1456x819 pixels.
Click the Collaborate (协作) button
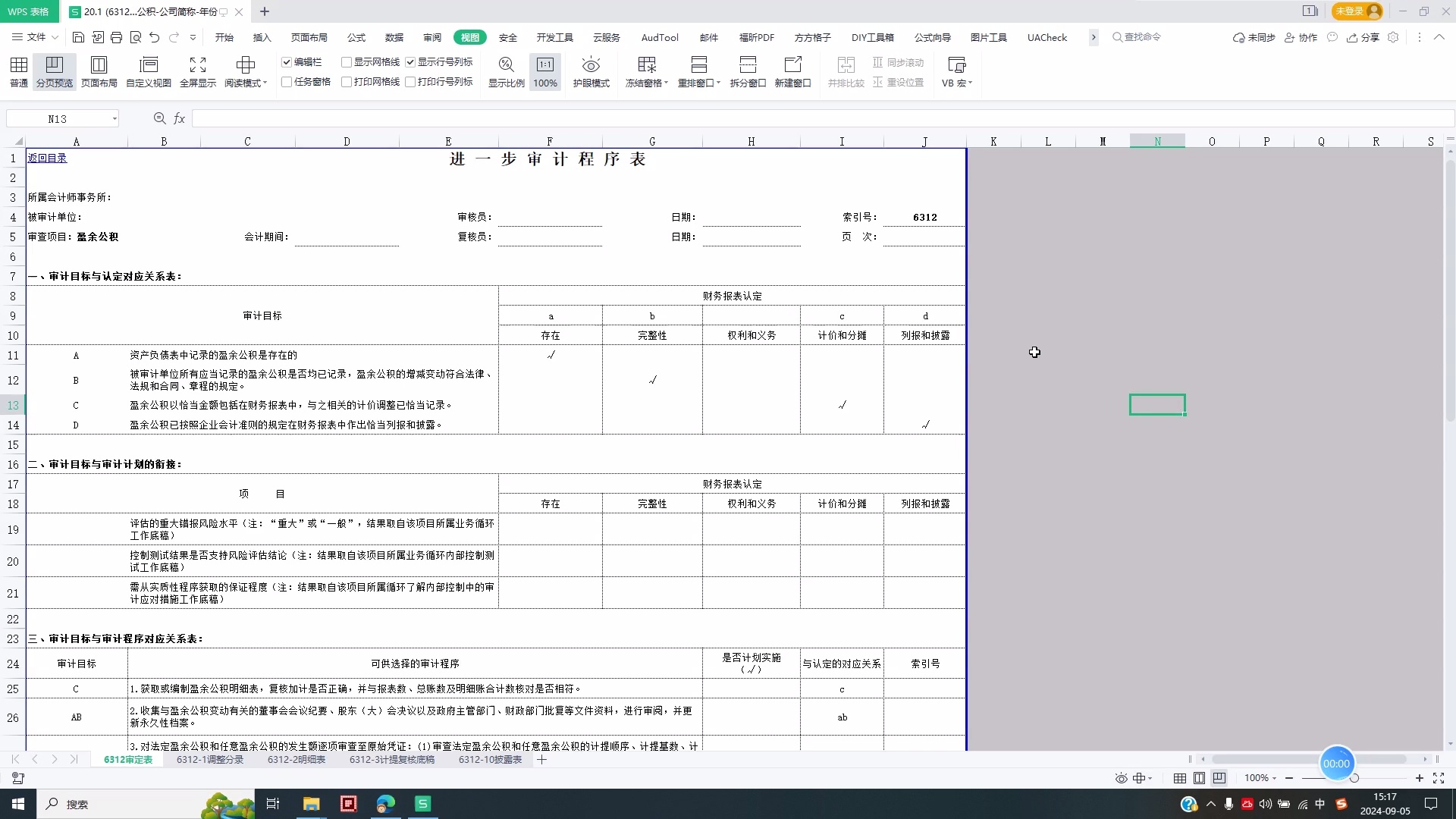[x=1301, y=37]
